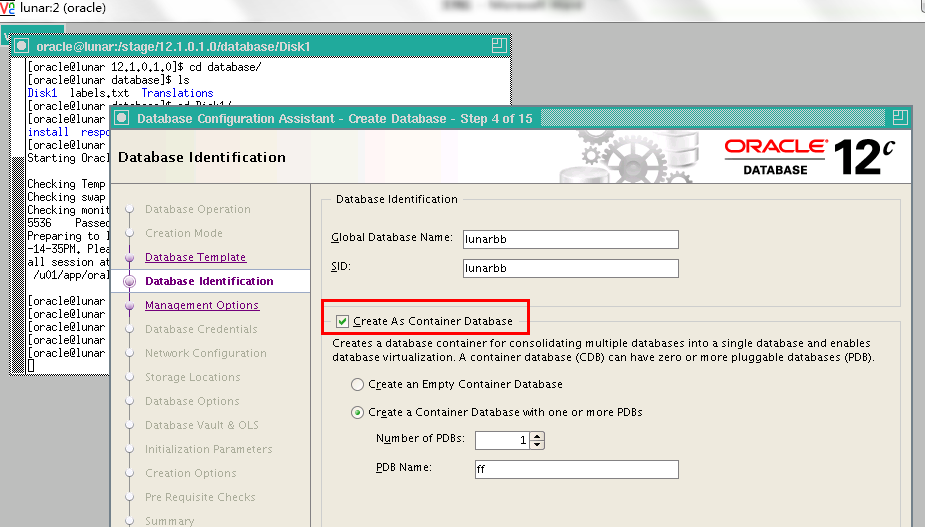
Task: Click the Global Database Name label
Action: point(392,237)
